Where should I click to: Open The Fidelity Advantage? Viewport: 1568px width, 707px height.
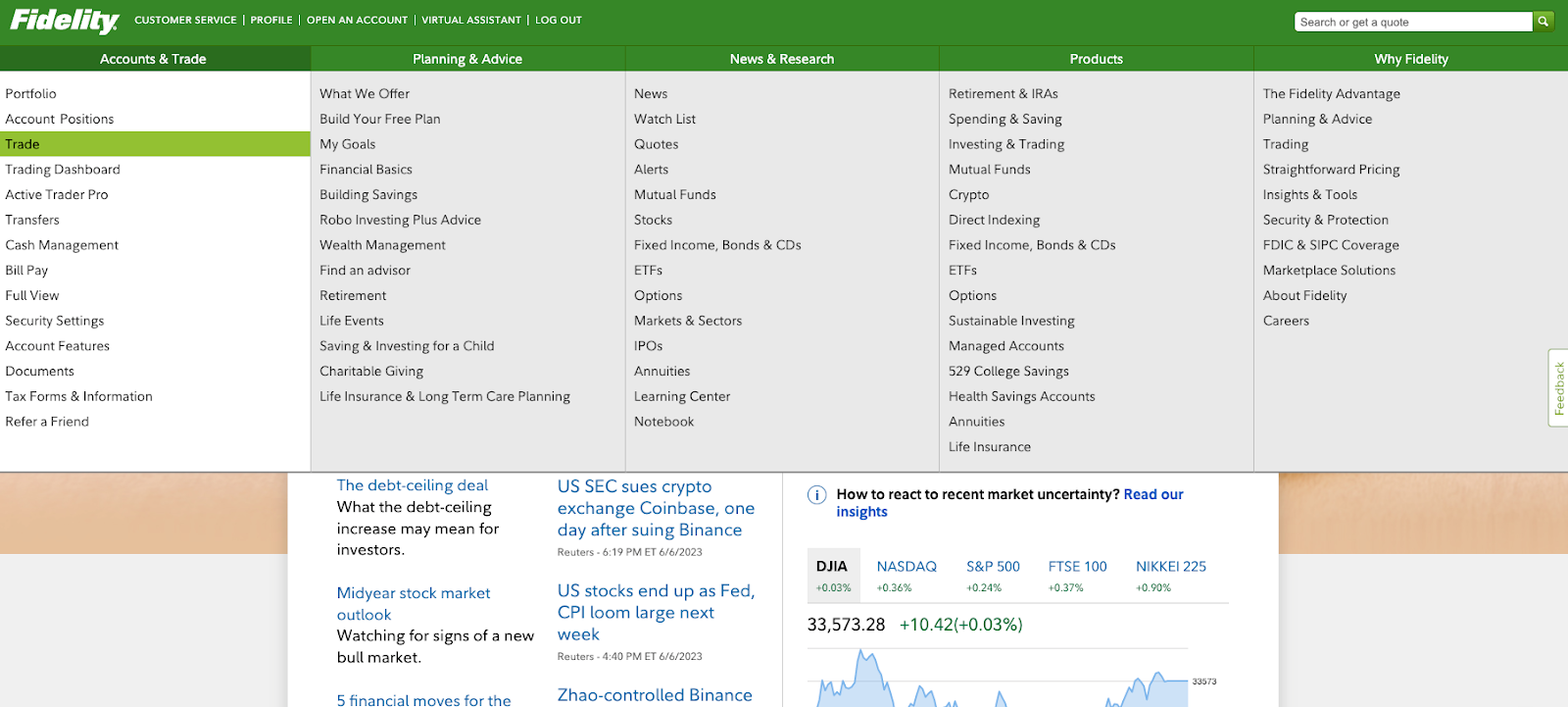tap(1332, 94)
